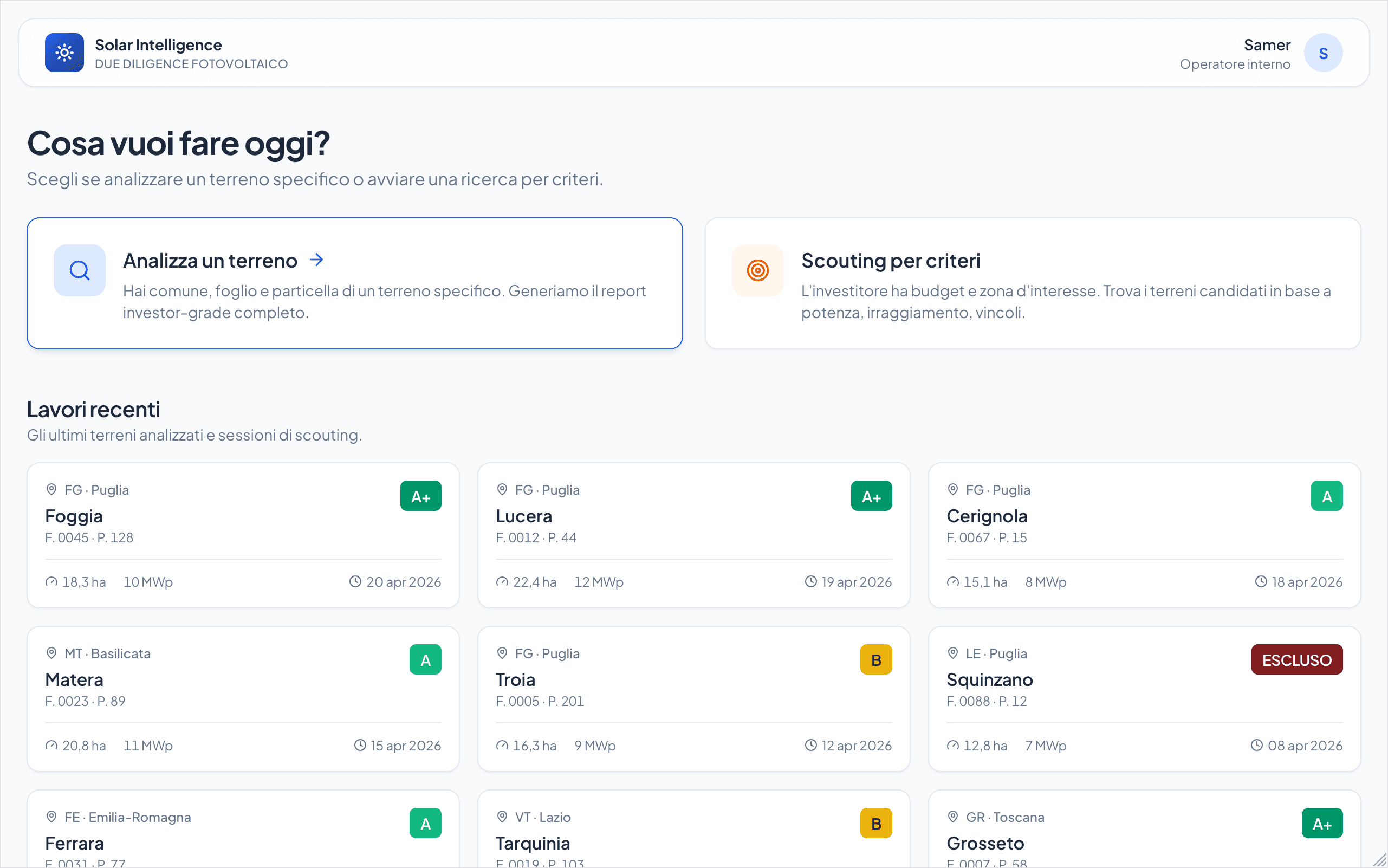Click the location pin icon on Matera card
This screenshot has width=1388, height=868.
click(51, 653)
